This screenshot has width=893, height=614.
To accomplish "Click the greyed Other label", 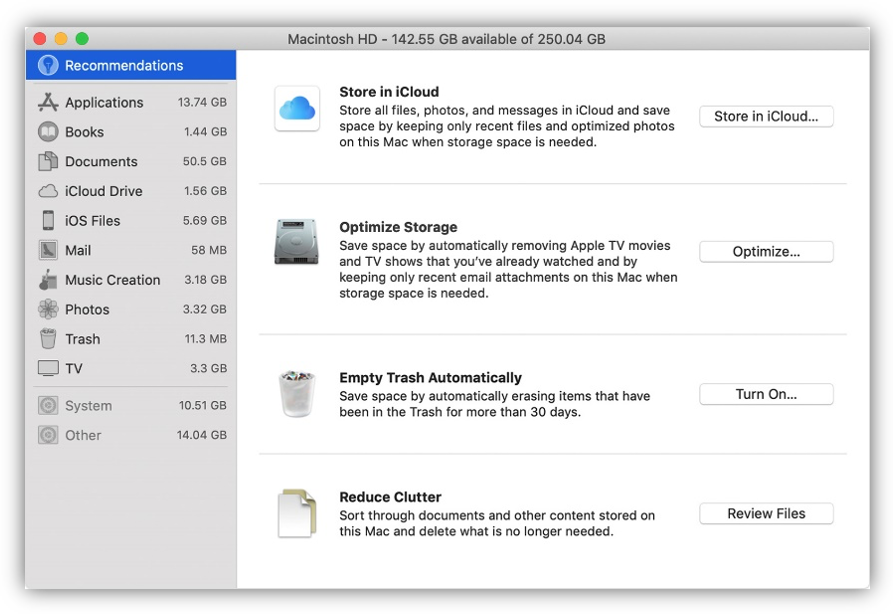I will (x=83, y=435).
